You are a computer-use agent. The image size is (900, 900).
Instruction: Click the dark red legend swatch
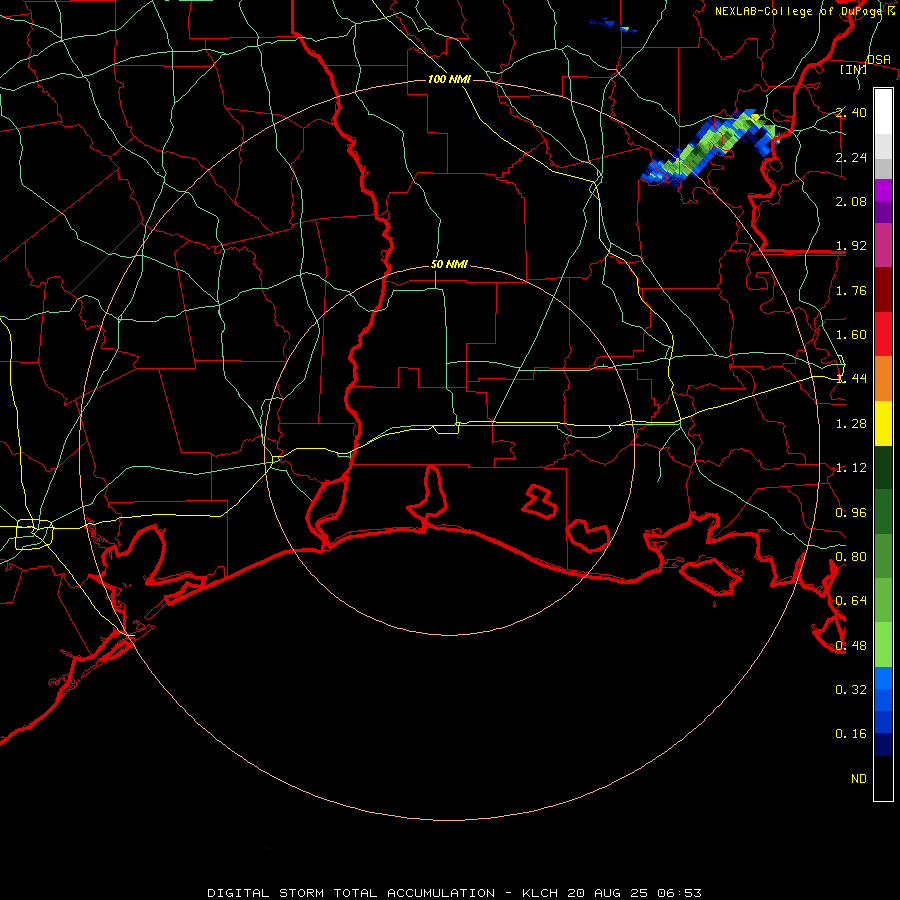pos(883,290)
